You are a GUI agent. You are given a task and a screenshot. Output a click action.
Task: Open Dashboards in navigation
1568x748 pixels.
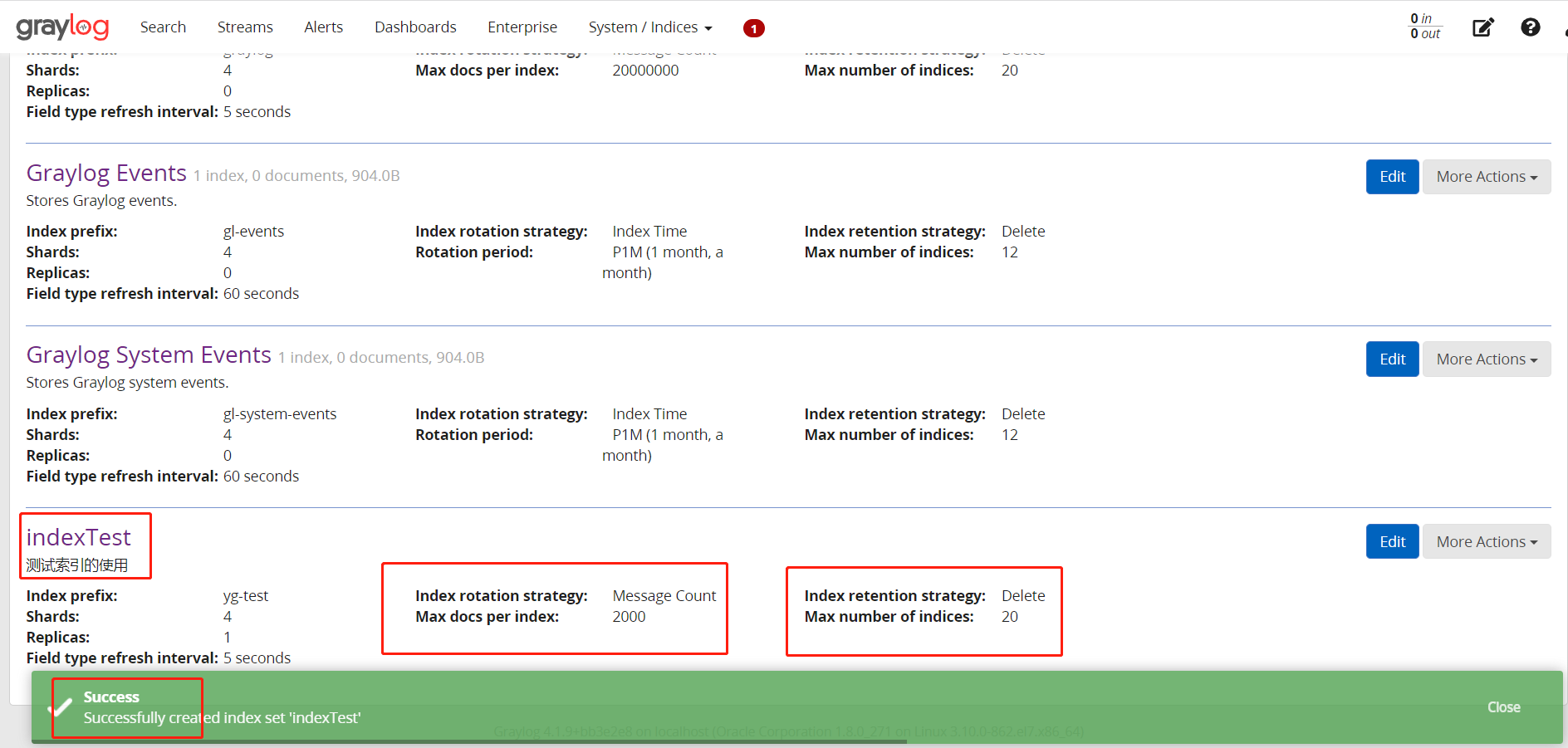[415, 27]
